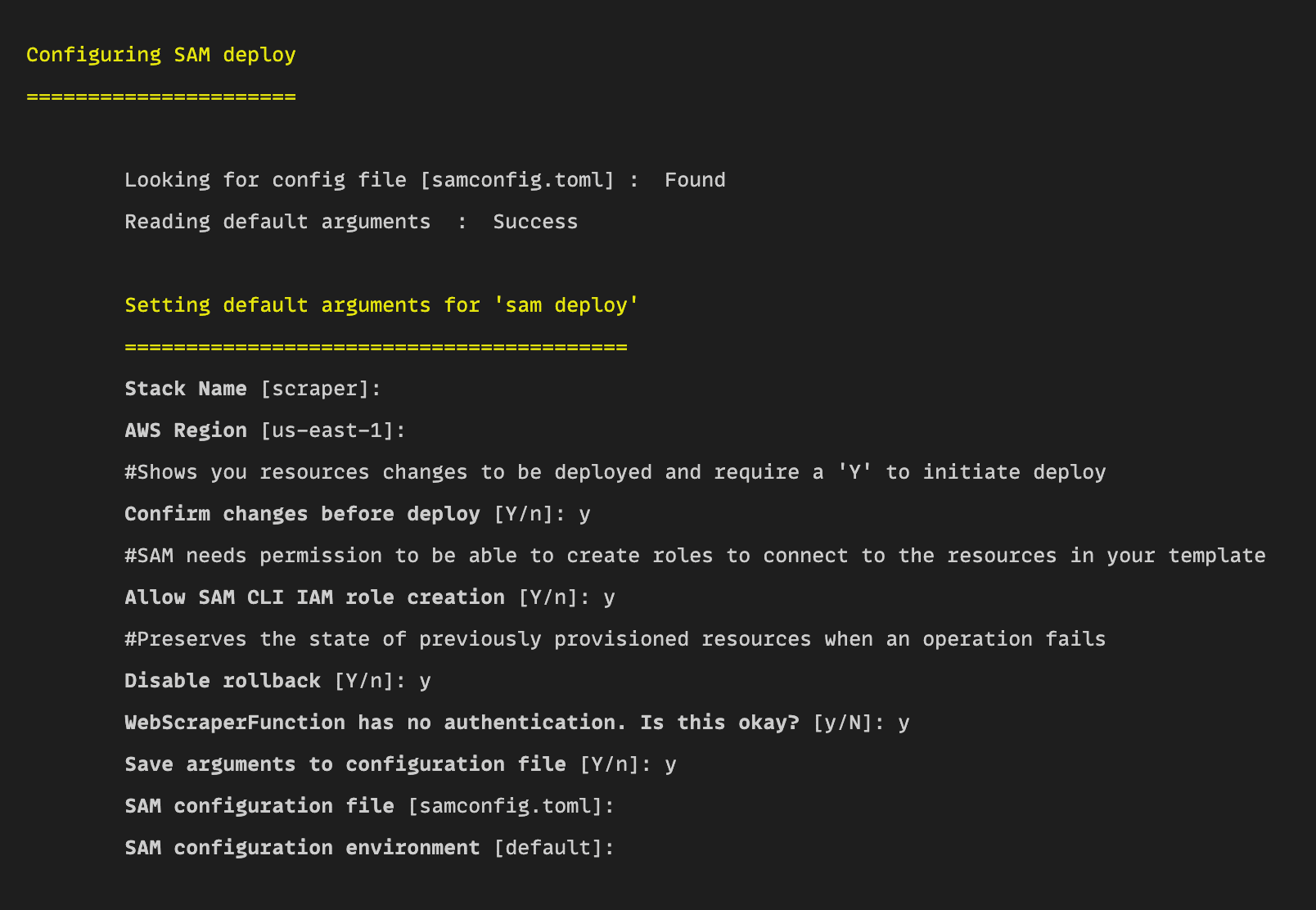Click the AWS Region prompt field
Image resolution: width=1316 pixels, height=910 pixels.
(185, 430)
